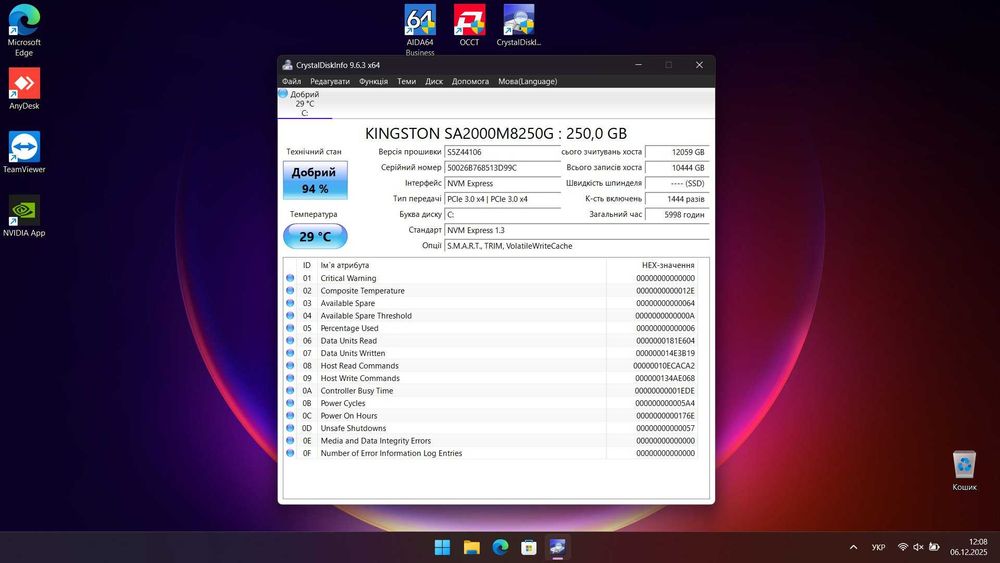Open NVIDIA App desktop shortcut
Viewport: 1000px width, 563px height.
pyautogui.click(x=24, y=216)
